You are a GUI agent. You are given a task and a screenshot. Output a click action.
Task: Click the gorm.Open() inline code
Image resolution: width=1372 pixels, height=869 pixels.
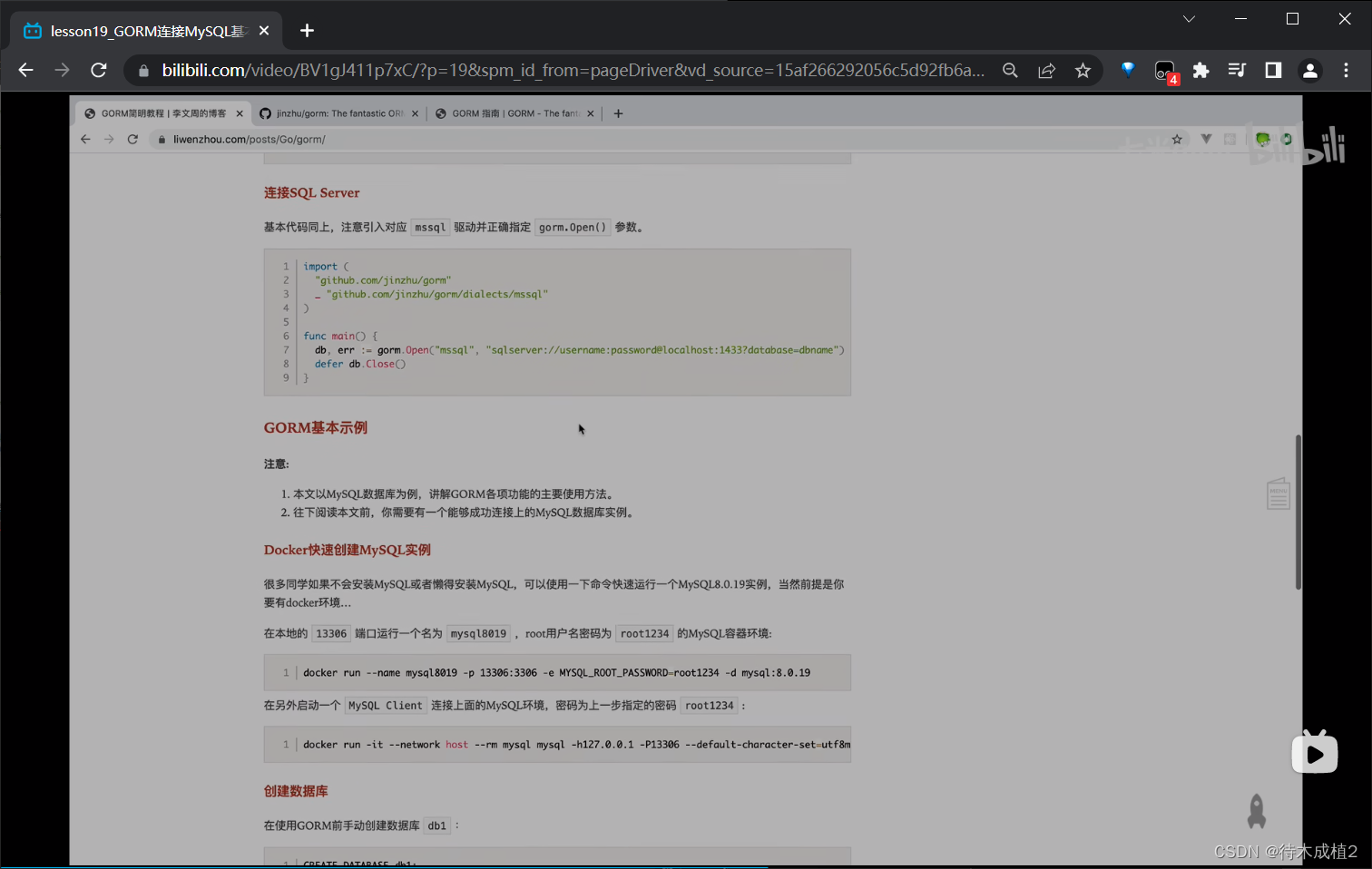click(573, 227)
